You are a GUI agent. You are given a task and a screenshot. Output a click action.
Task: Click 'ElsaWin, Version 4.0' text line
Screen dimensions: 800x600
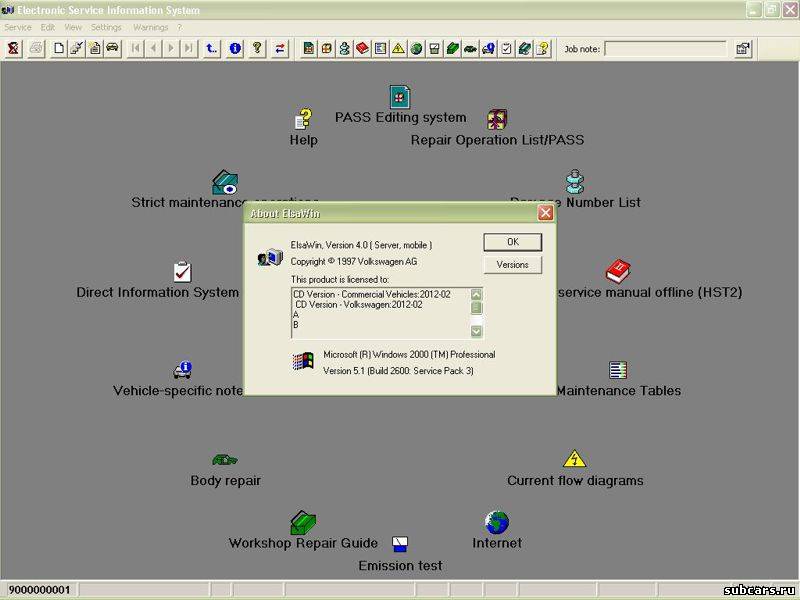coord(361,245)
